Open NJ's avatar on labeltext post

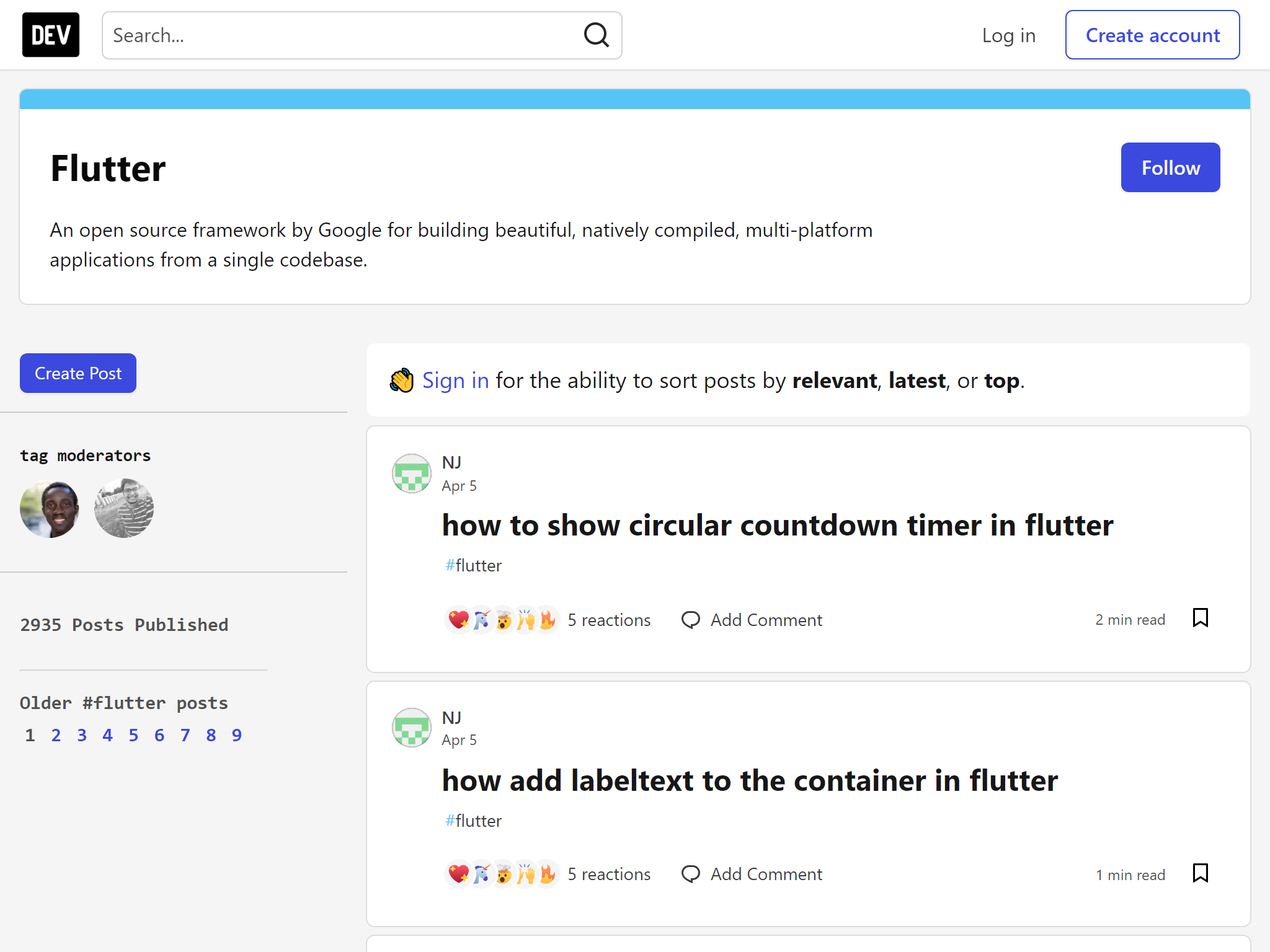[x=412, y=728]
